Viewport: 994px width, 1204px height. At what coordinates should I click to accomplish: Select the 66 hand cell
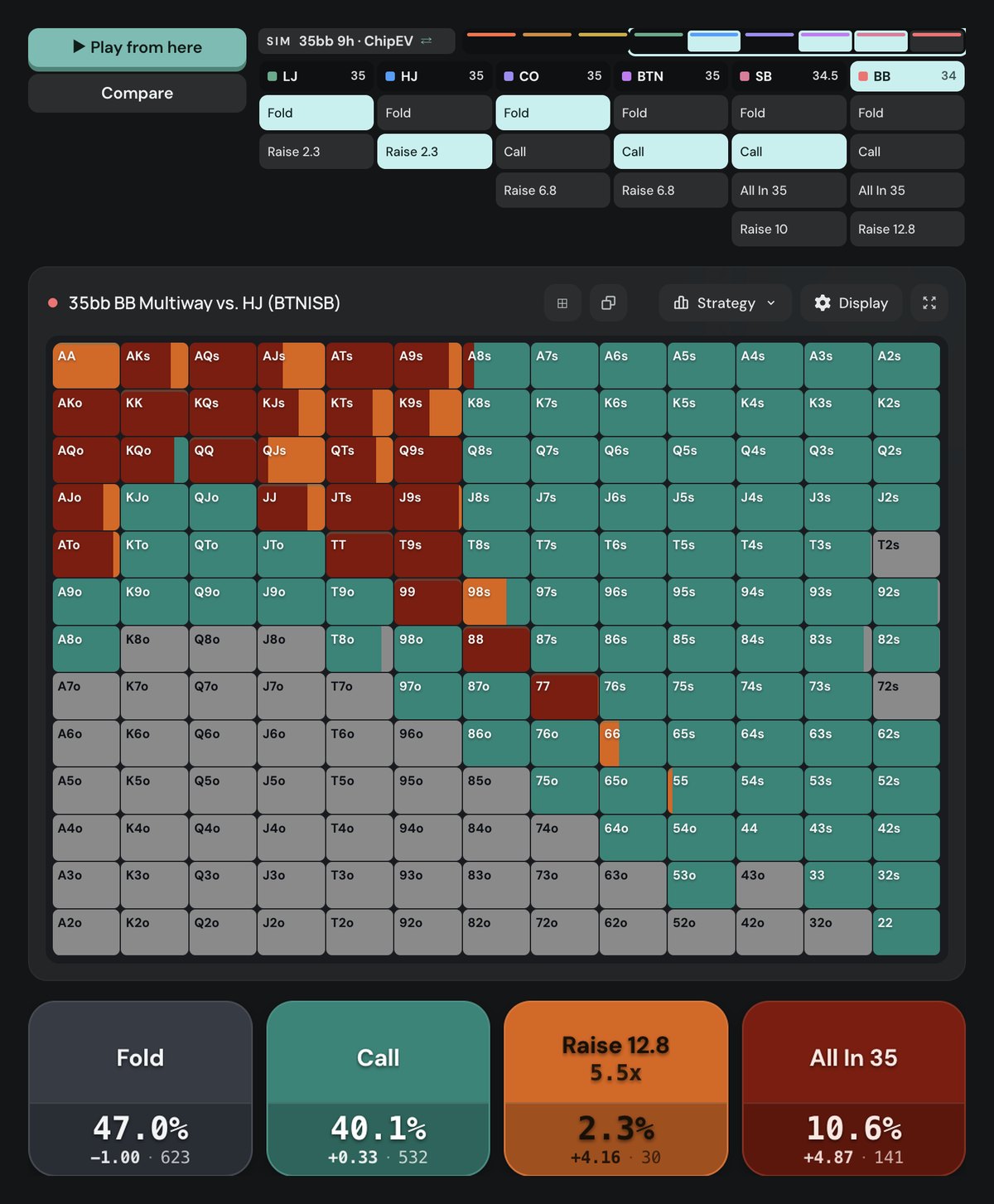(x=633, y=743)
